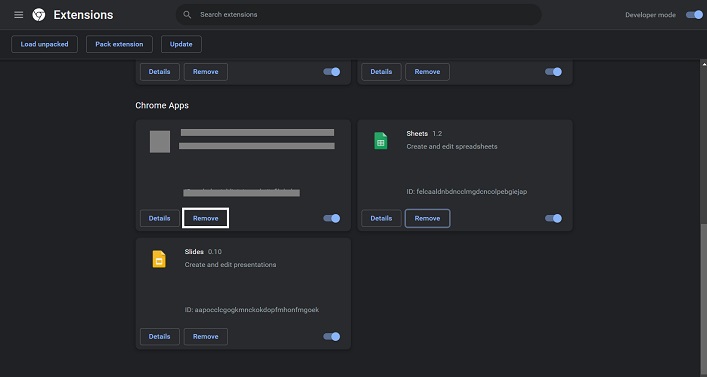The height and width of the screenshot is (377, 707).
Task: Click Remove on top-left partial card
Action: pyautogui.click(x=206, y=72)
